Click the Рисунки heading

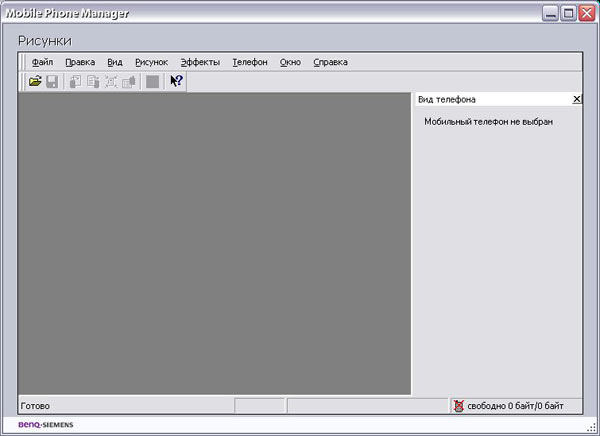(x=45, y=41)
